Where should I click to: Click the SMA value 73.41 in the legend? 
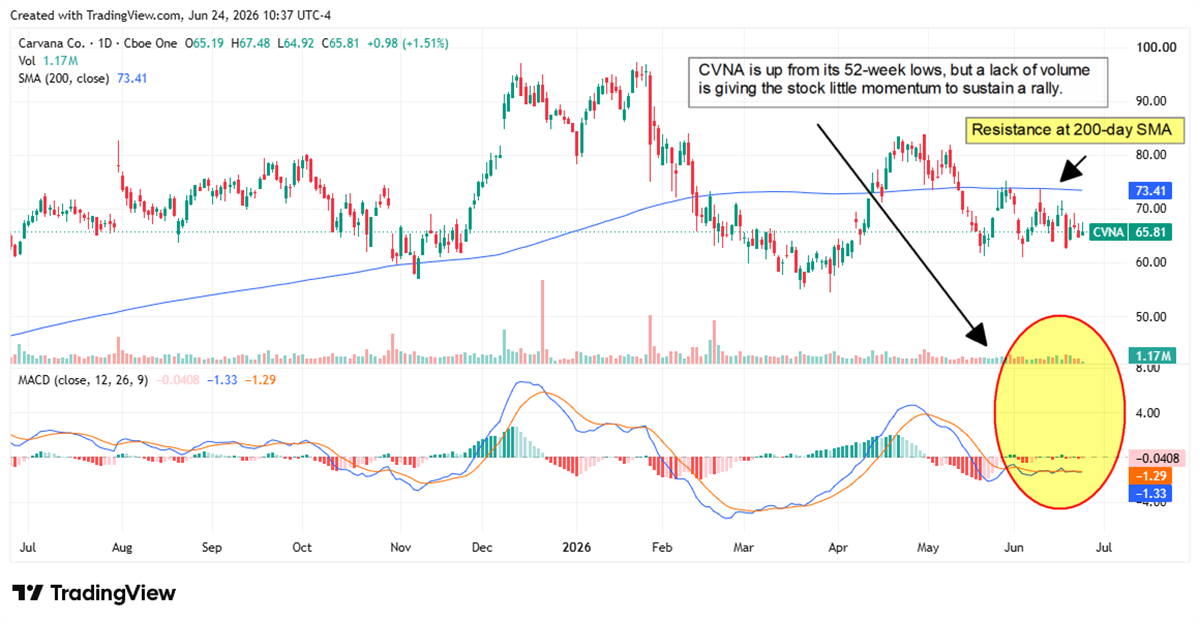[x=131, y=78]
